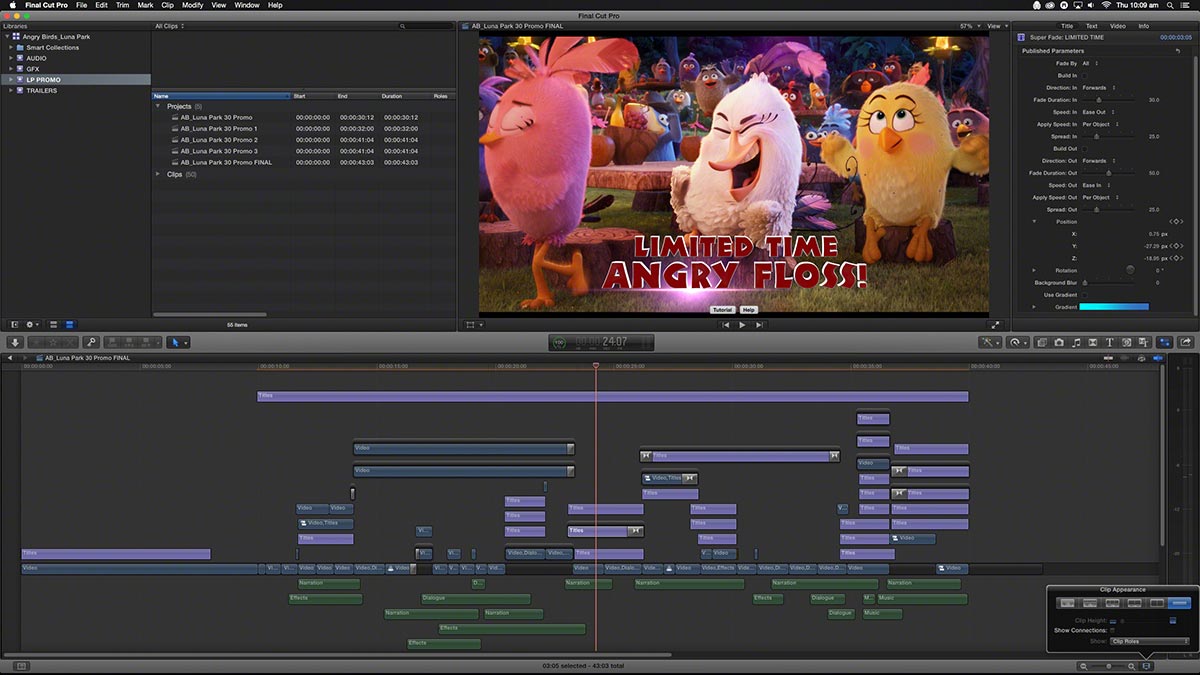1200x675 pixels.
Task: Click the share project button
Action: point(1187,342)
